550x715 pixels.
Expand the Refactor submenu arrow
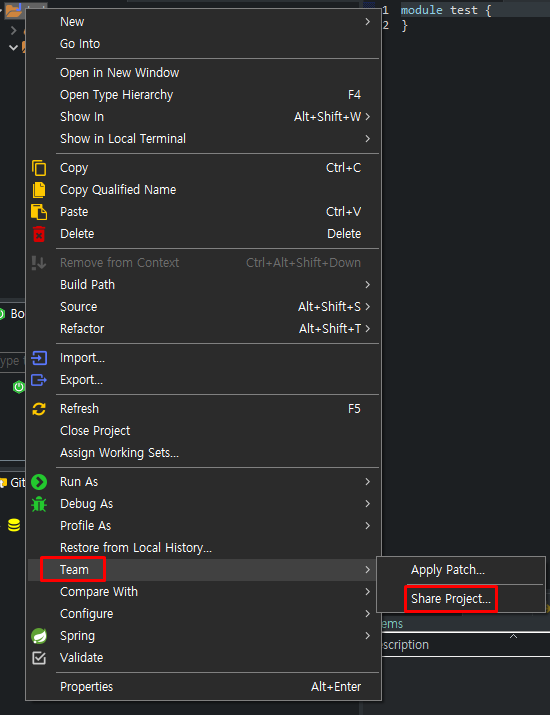pos(368,328)
